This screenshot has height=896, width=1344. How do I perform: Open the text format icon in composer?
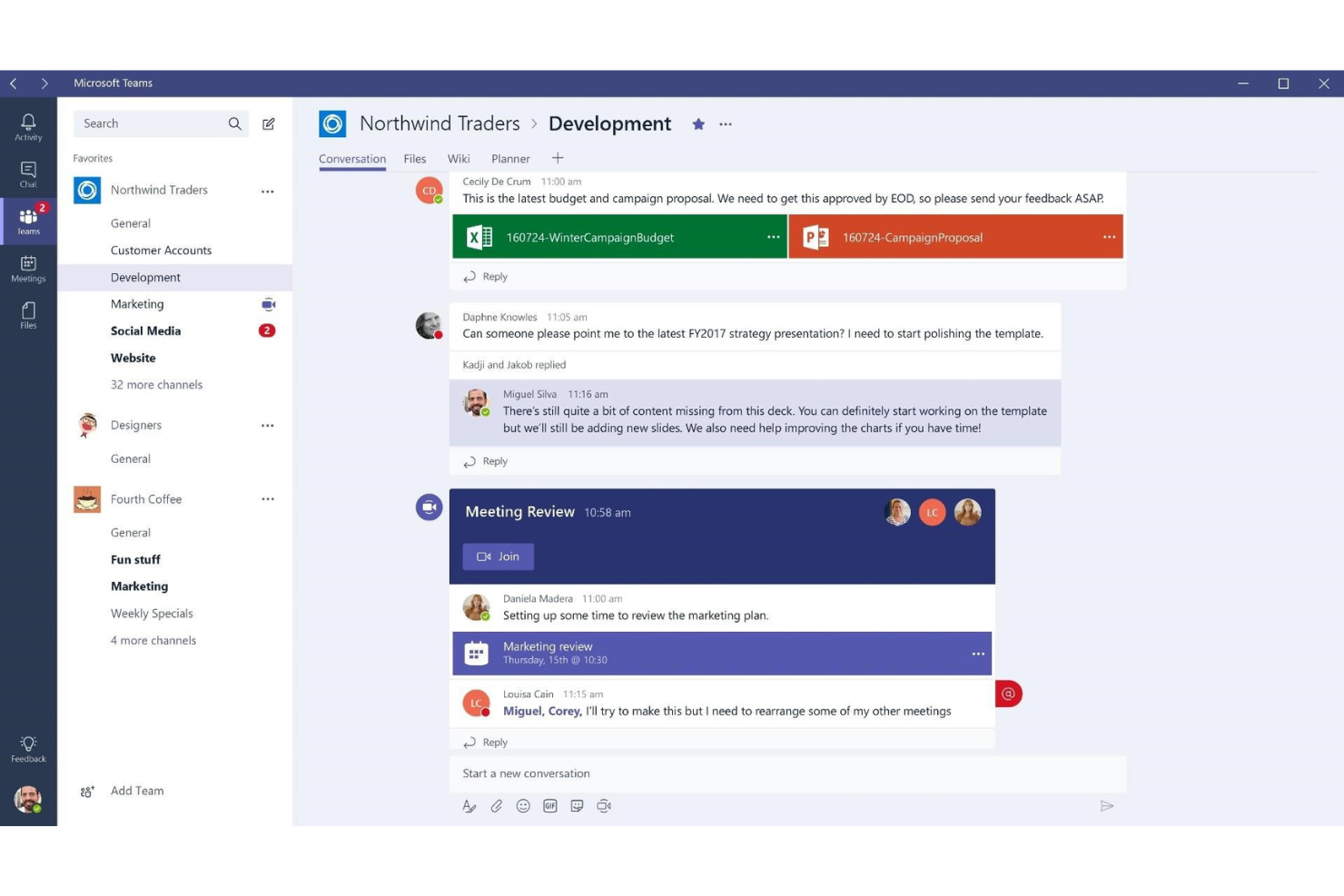pos(469,806)
